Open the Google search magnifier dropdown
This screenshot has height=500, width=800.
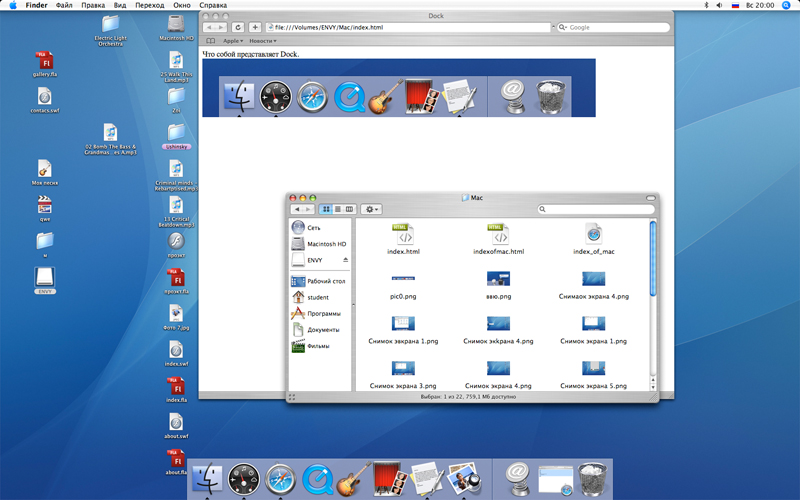point(563,28)
